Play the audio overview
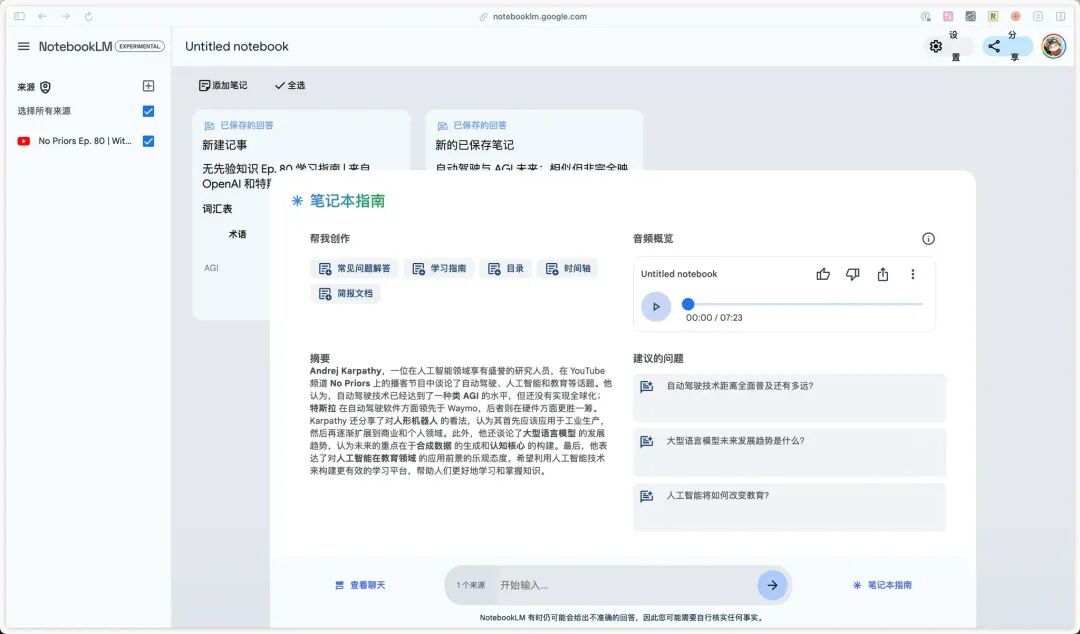 pos(656,307)
